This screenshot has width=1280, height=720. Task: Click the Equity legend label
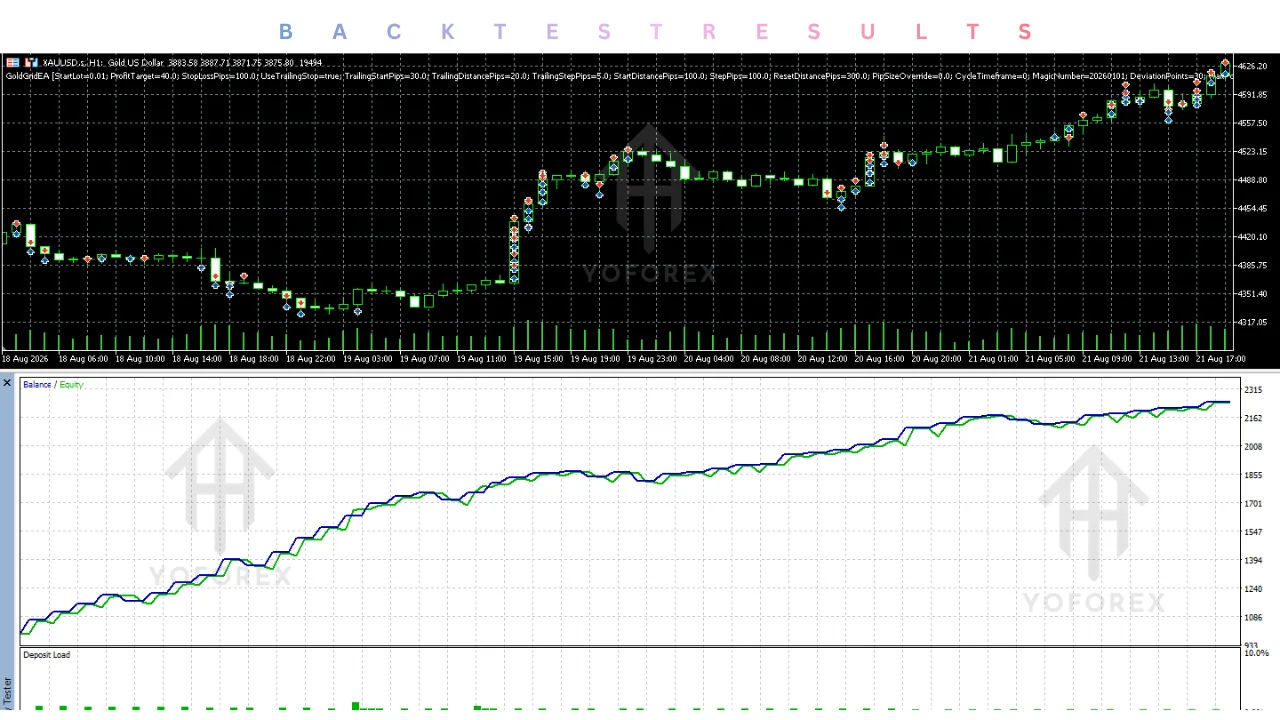coord(71,385)
